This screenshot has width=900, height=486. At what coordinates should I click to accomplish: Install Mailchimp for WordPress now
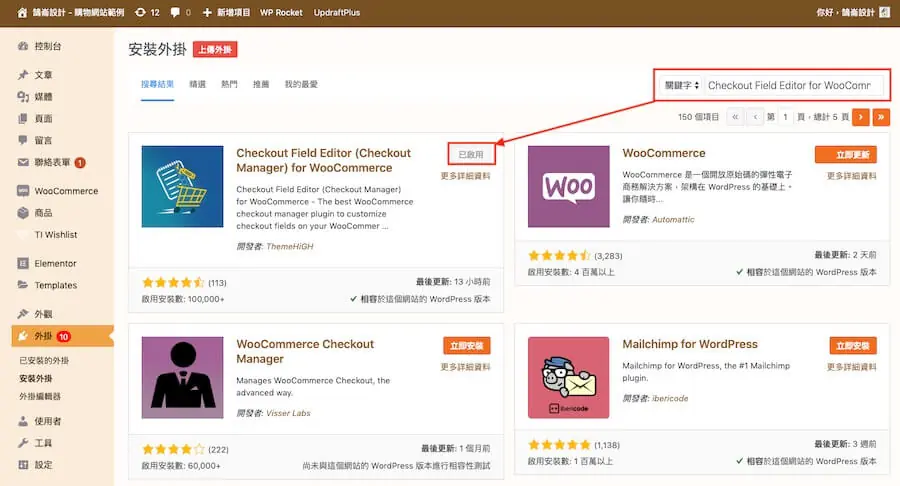853,345
